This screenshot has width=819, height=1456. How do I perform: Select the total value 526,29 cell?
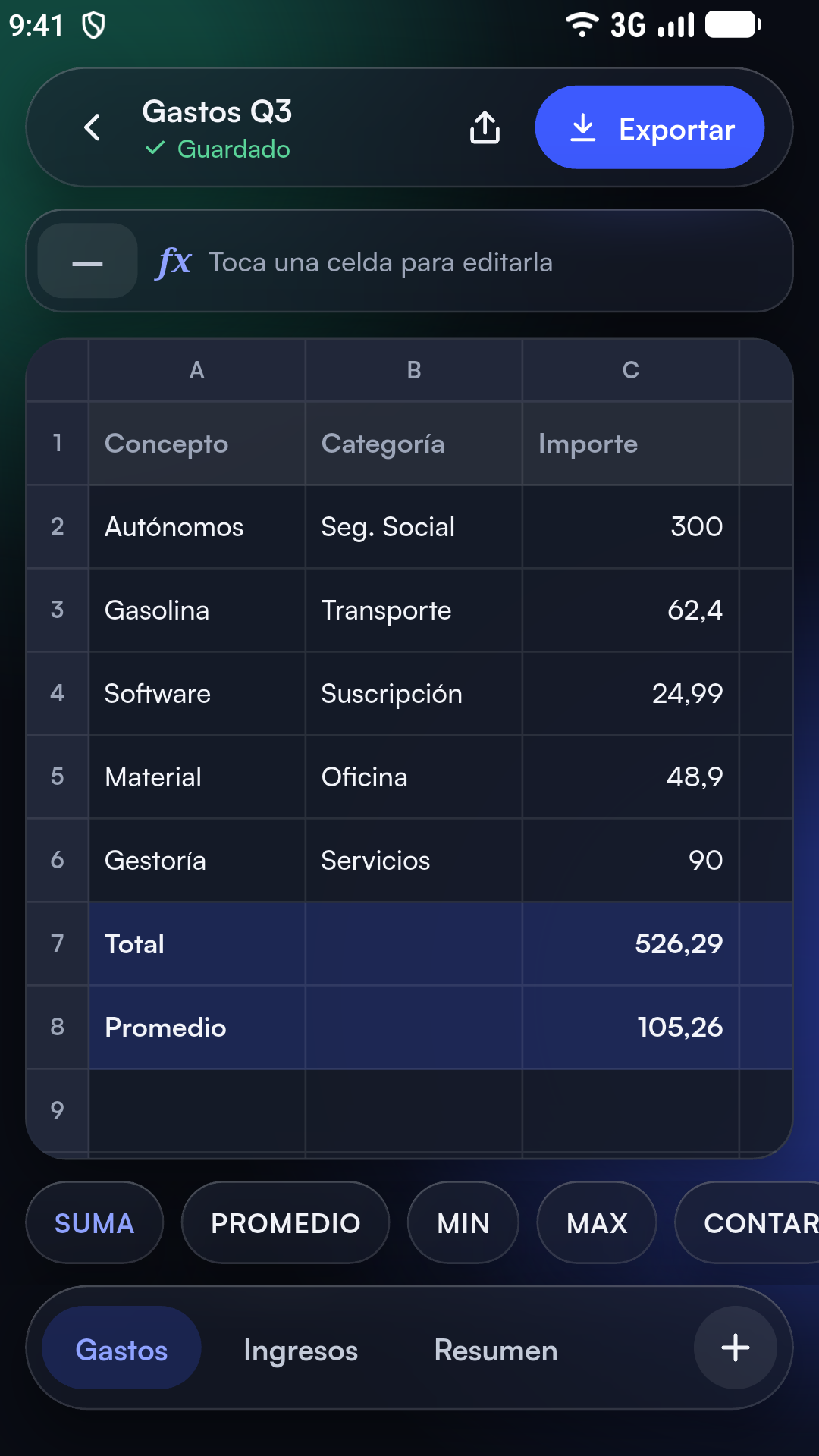(631, 943)
